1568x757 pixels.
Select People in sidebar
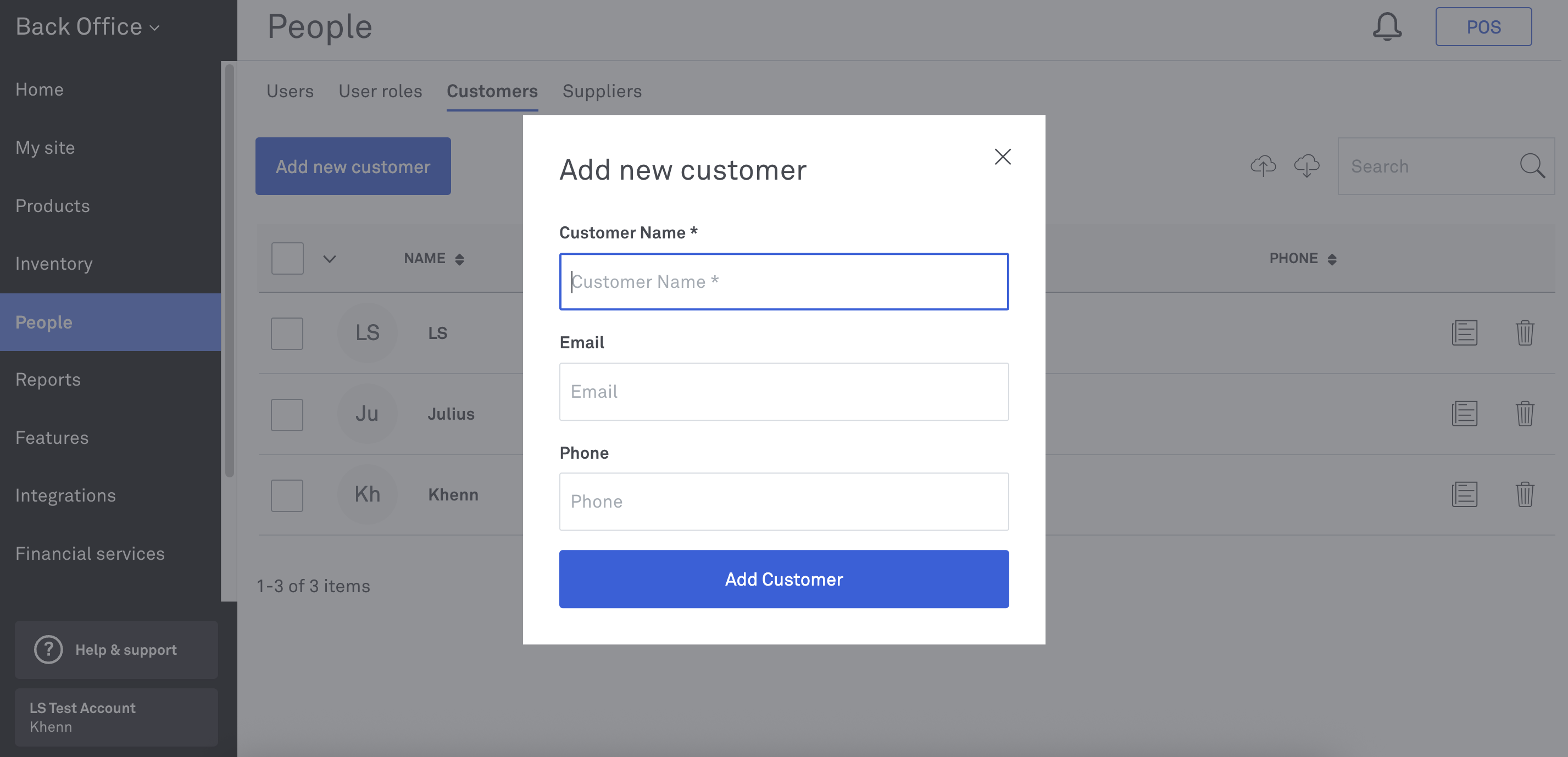click(110, 322)
